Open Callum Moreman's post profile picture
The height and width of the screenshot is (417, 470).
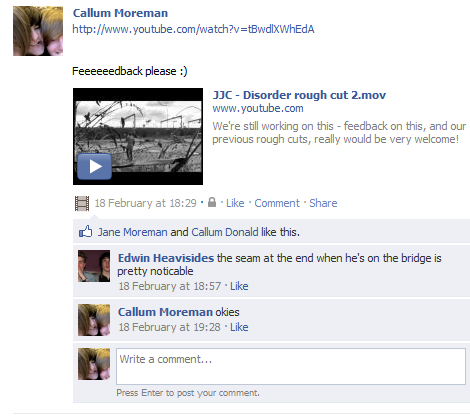[x=38, y=31]
